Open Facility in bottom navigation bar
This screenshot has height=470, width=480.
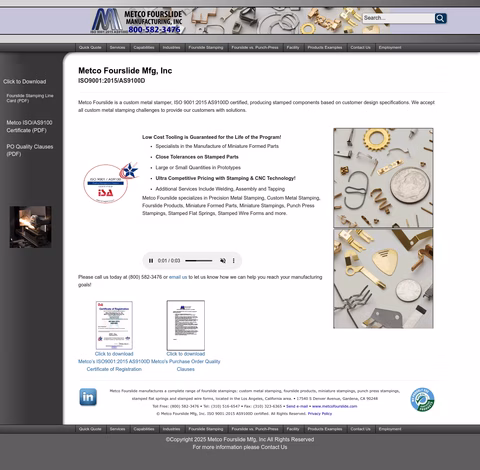pyautogui.click(x=293, y=429)
